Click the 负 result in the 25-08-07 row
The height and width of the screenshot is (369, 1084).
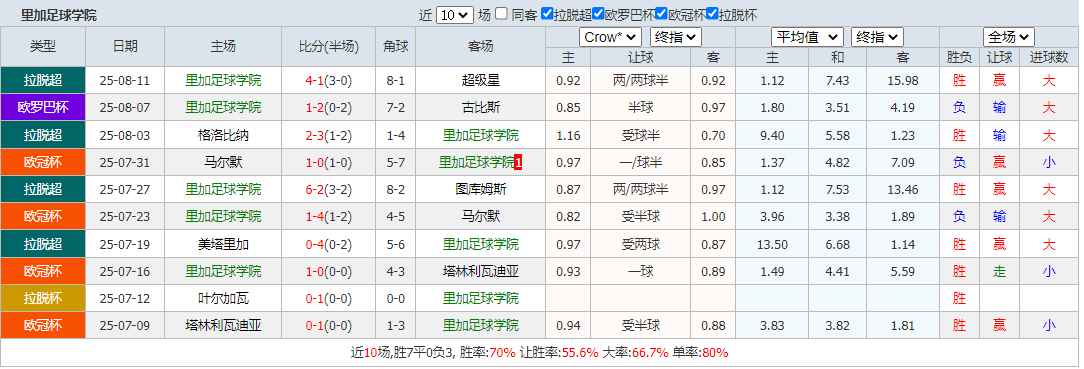click(959, 108)
